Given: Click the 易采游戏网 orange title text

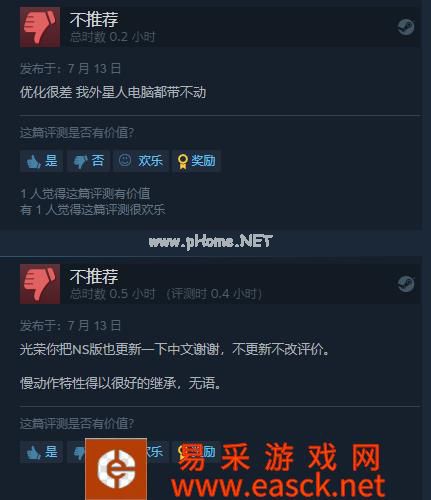Looking at the screenshot, I should click(x=280, y=457).
